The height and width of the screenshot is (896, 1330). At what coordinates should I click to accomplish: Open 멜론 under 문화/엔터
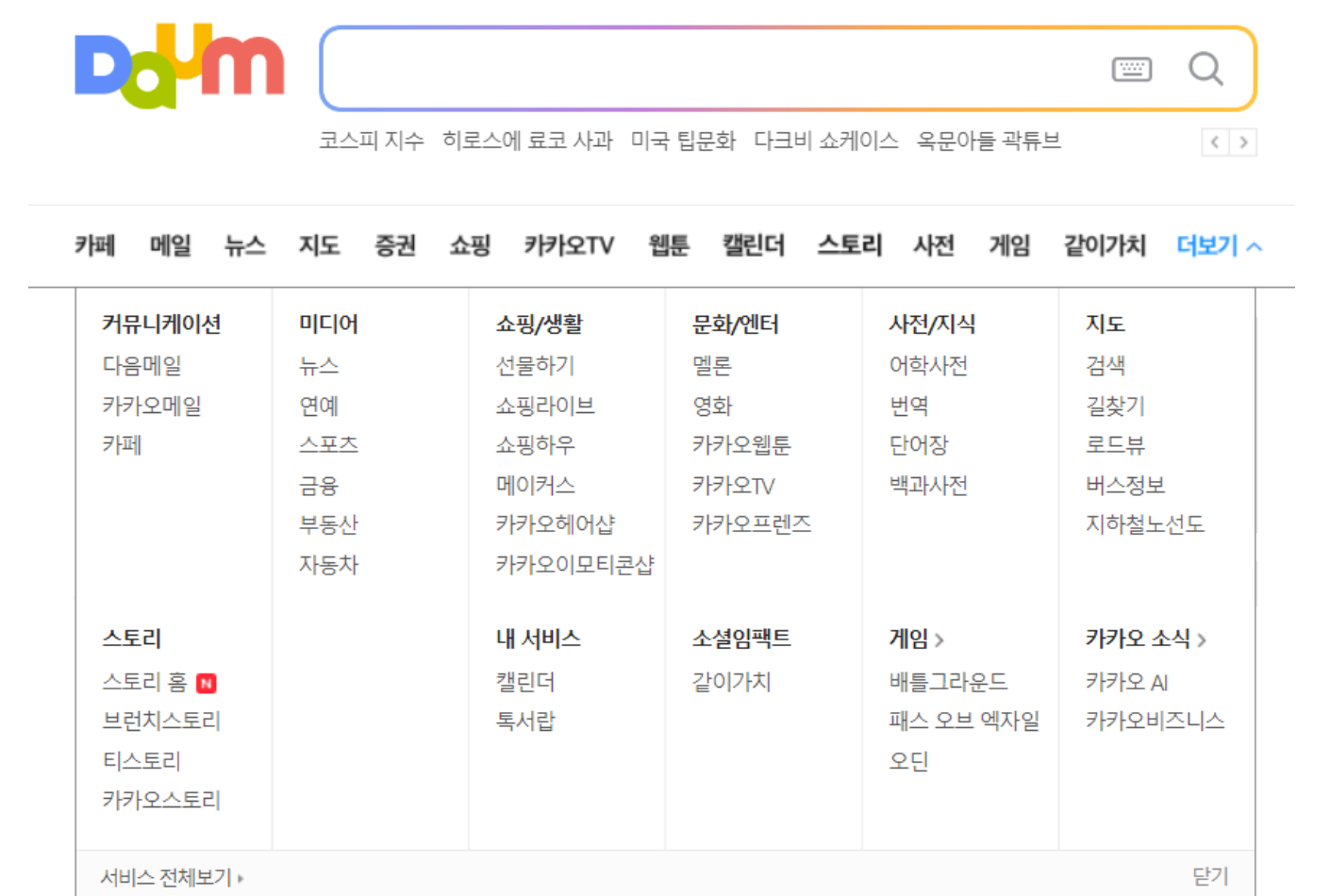(x=712, y=366)
